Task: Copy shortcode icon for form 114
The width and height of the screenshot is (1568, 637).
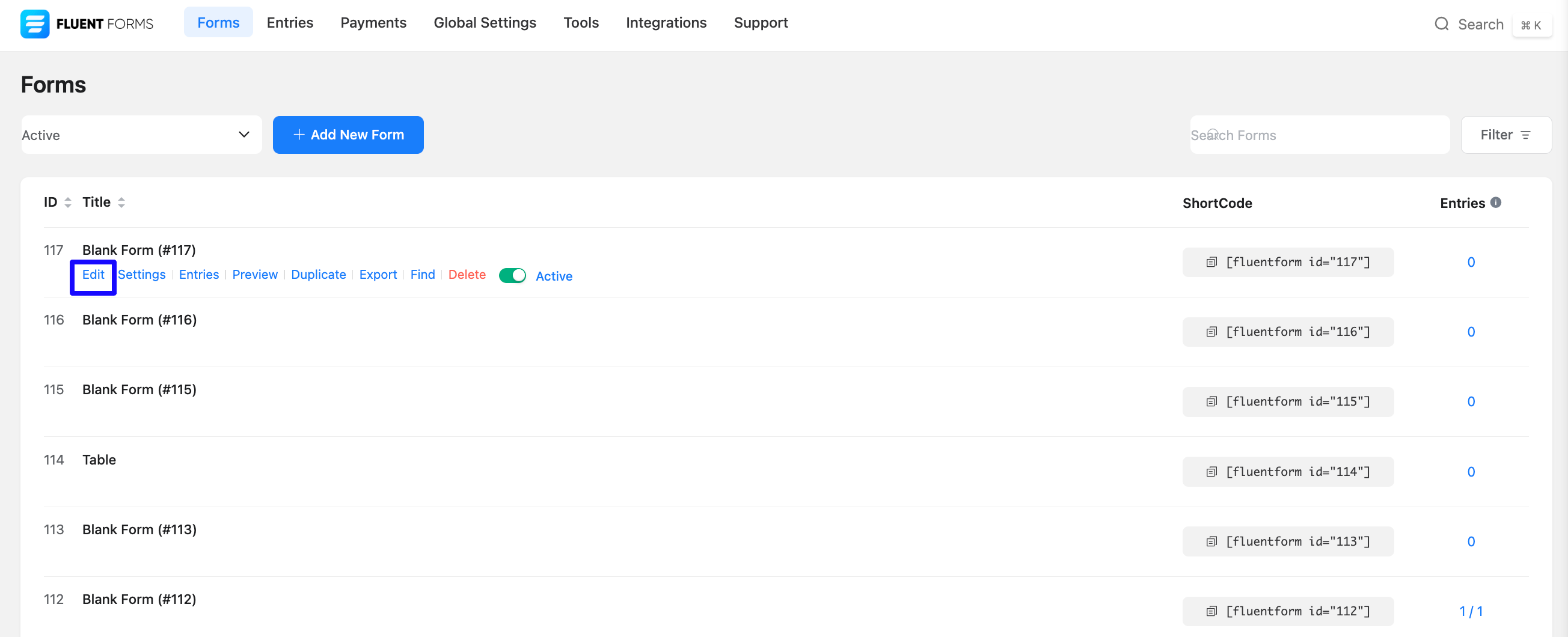Action: tap(1211, 472)
